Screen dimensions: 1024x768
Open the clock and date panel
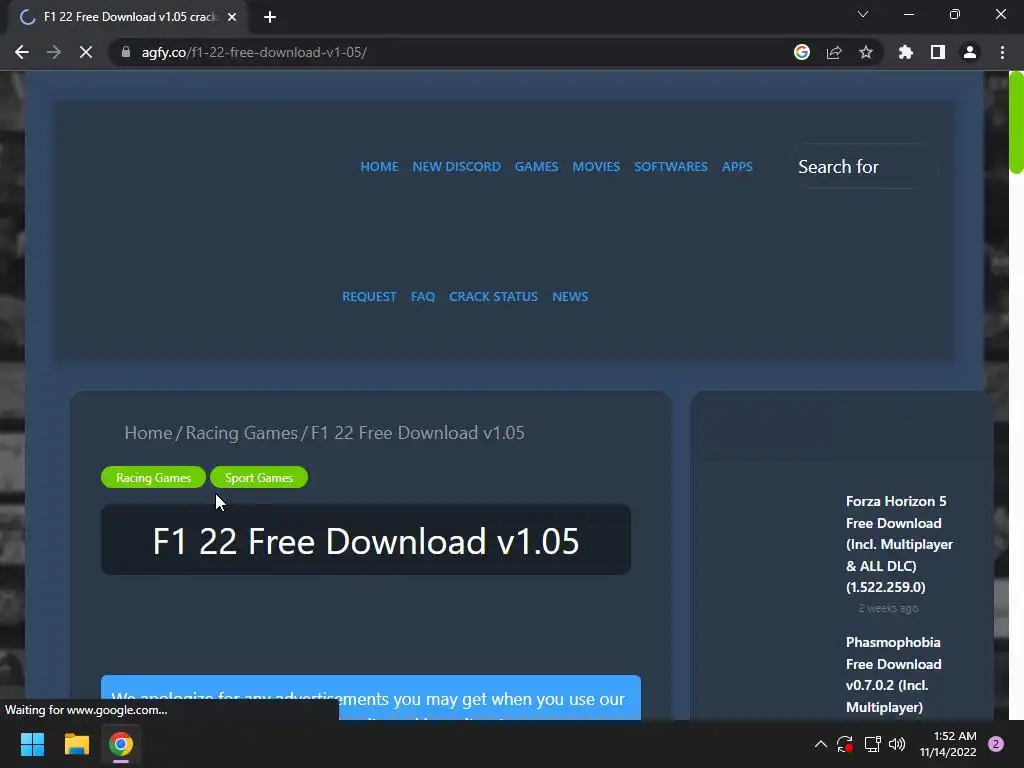pos(948,744)
